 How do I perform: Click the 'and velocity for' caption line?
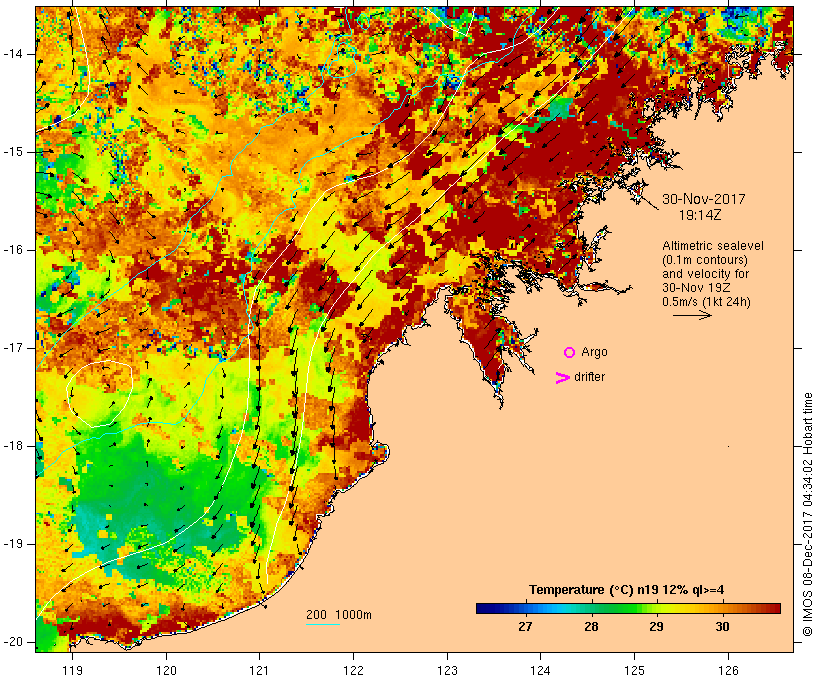coord(705,274)
